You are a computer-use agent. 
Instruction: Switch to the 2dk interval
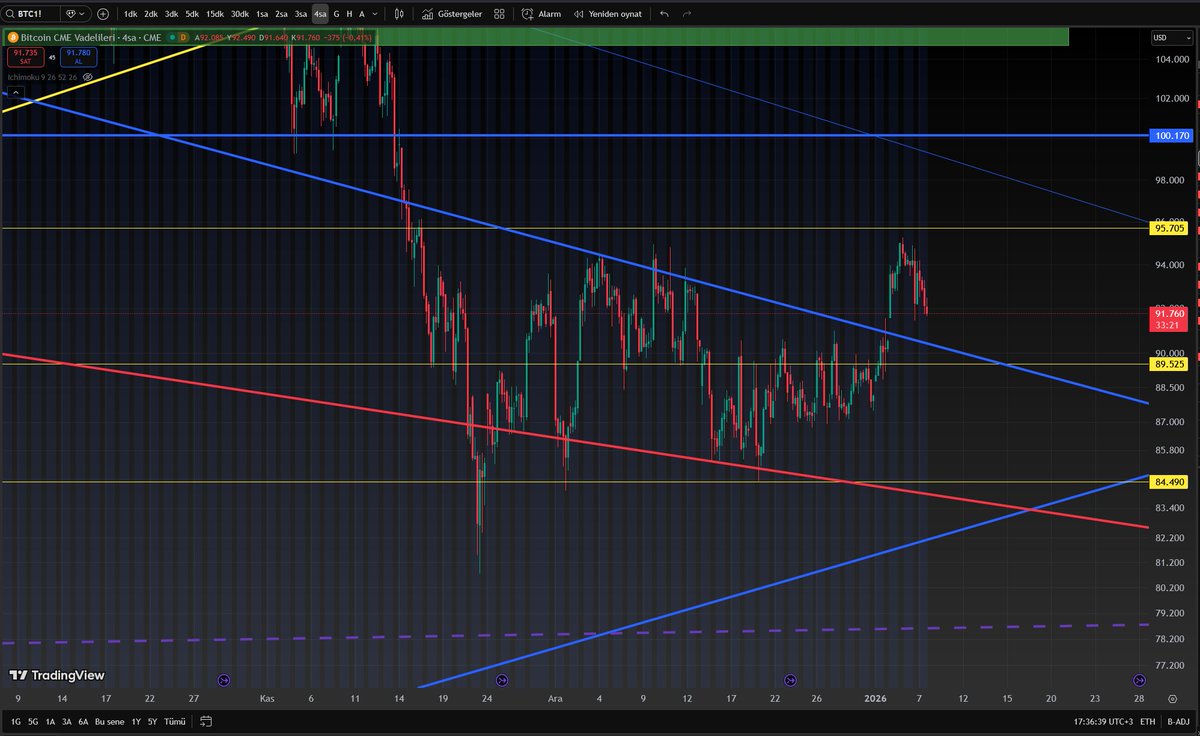click(x=150, y=14)
